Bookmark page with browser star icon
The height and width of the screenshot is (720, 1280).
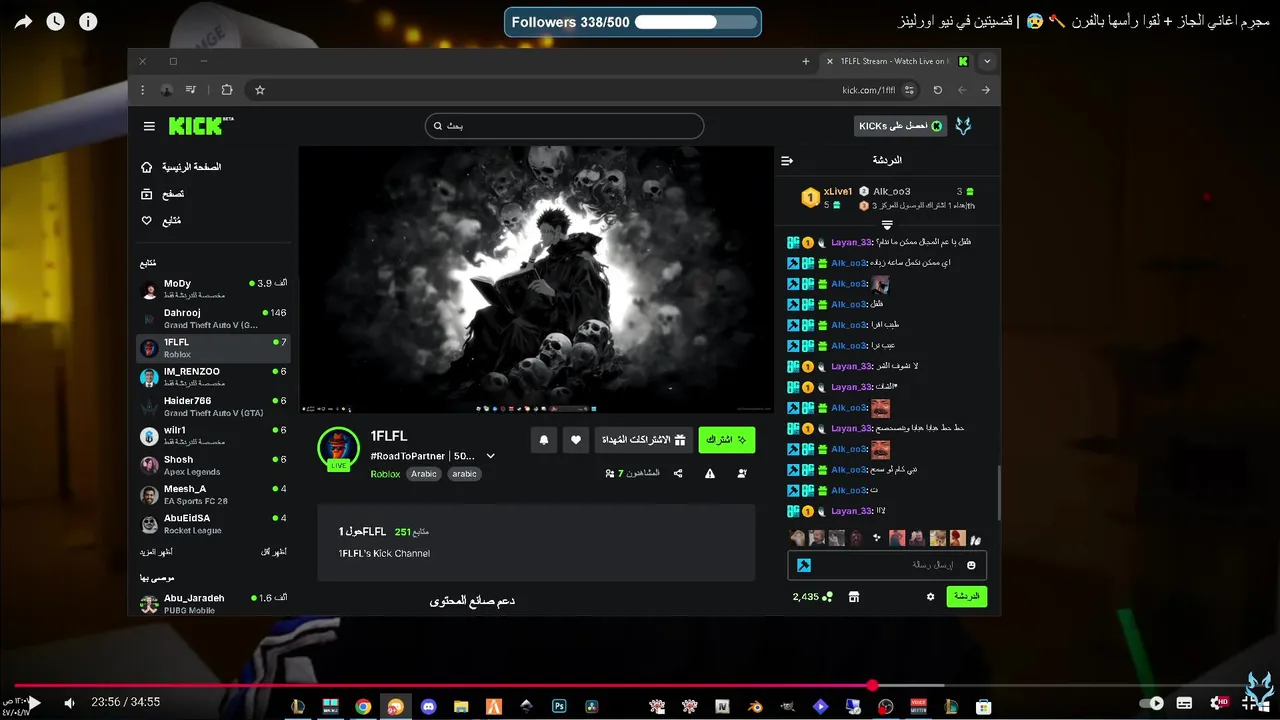260,90
